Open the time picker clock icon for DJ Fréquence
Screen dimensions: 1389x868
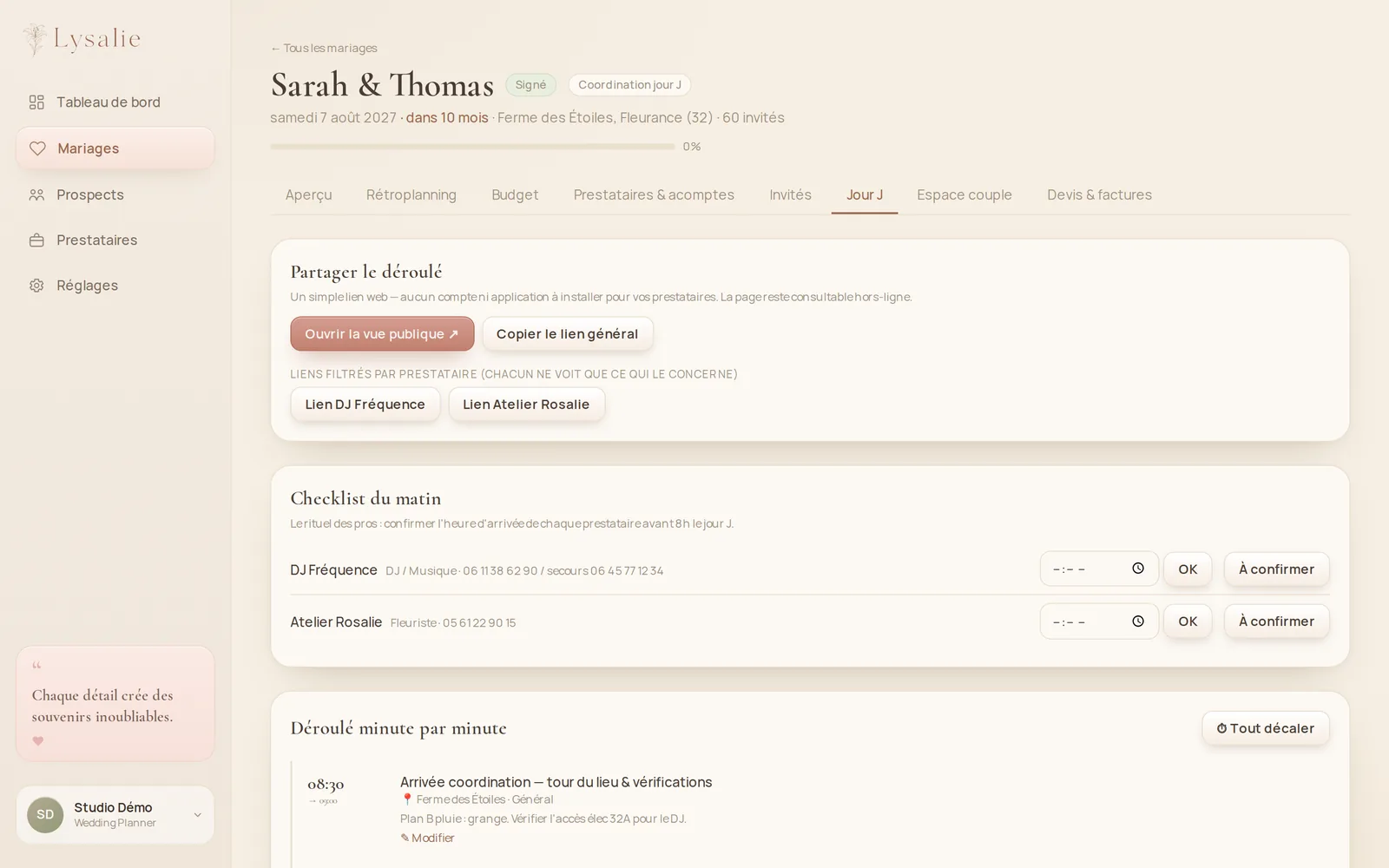pos(1138,569)
